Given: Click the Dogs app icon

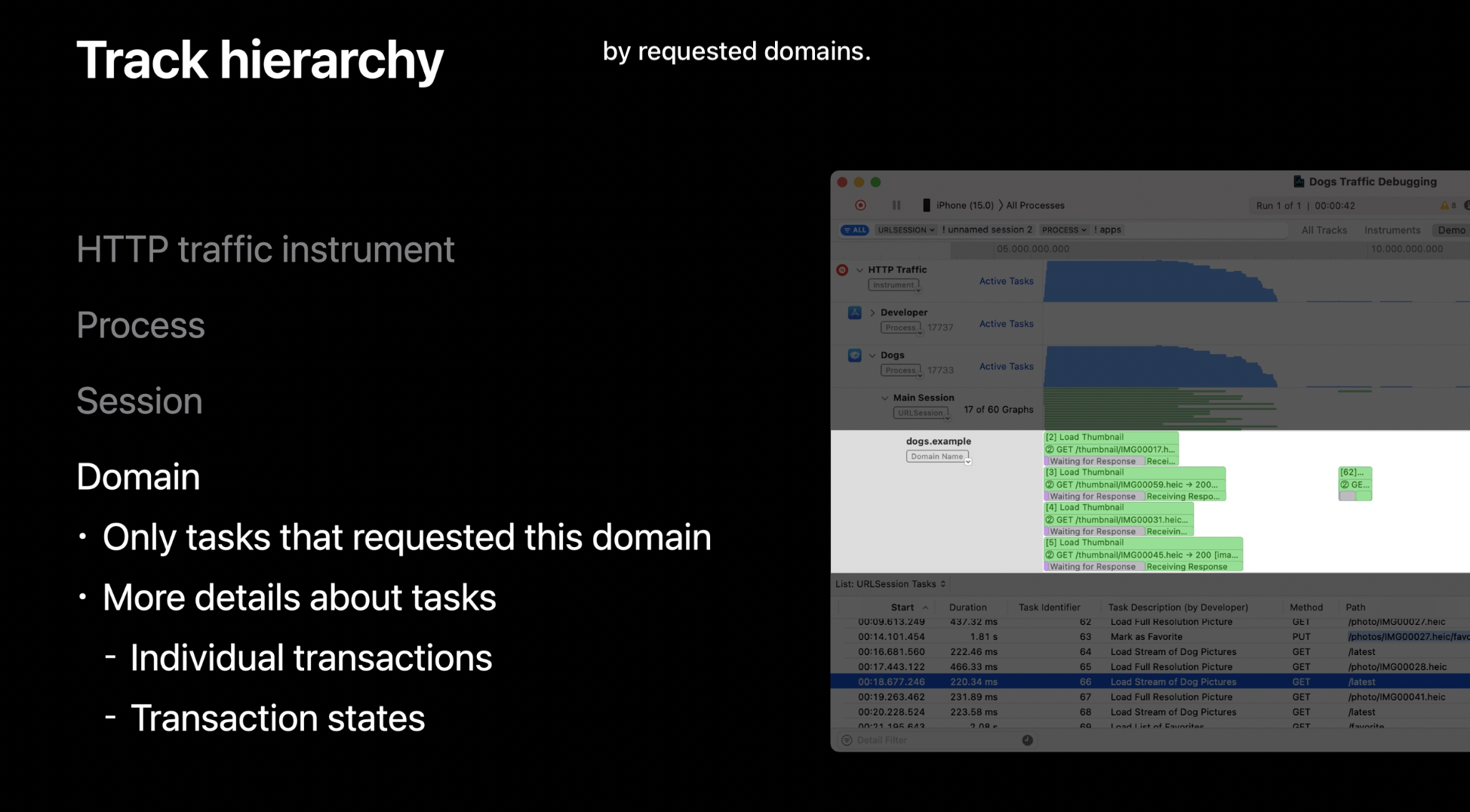Looking at the screenshot, I should [854, 355].
